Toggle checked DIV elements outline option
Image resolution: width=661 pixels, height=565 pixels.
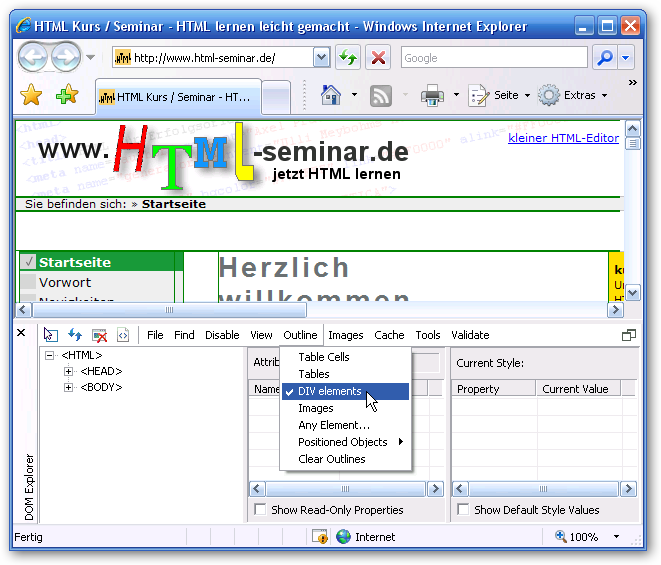click(x=345, y=391)
